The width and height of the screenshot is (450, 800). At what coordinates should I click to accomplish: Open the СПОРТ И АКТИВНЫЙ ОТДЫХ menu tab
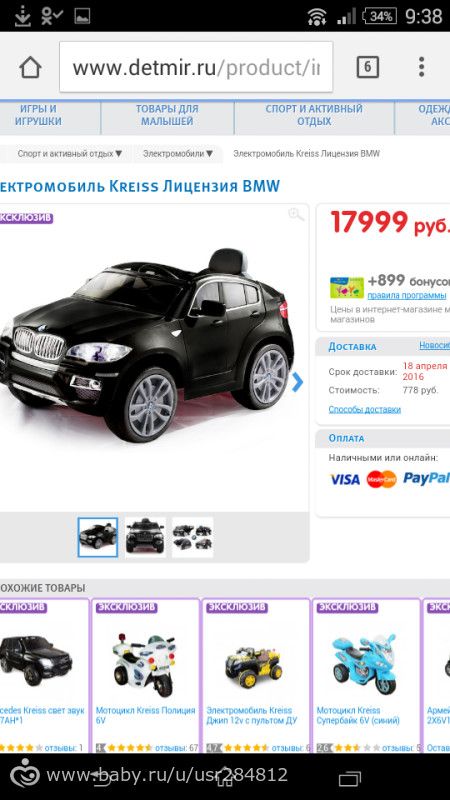tap(314, 115)
